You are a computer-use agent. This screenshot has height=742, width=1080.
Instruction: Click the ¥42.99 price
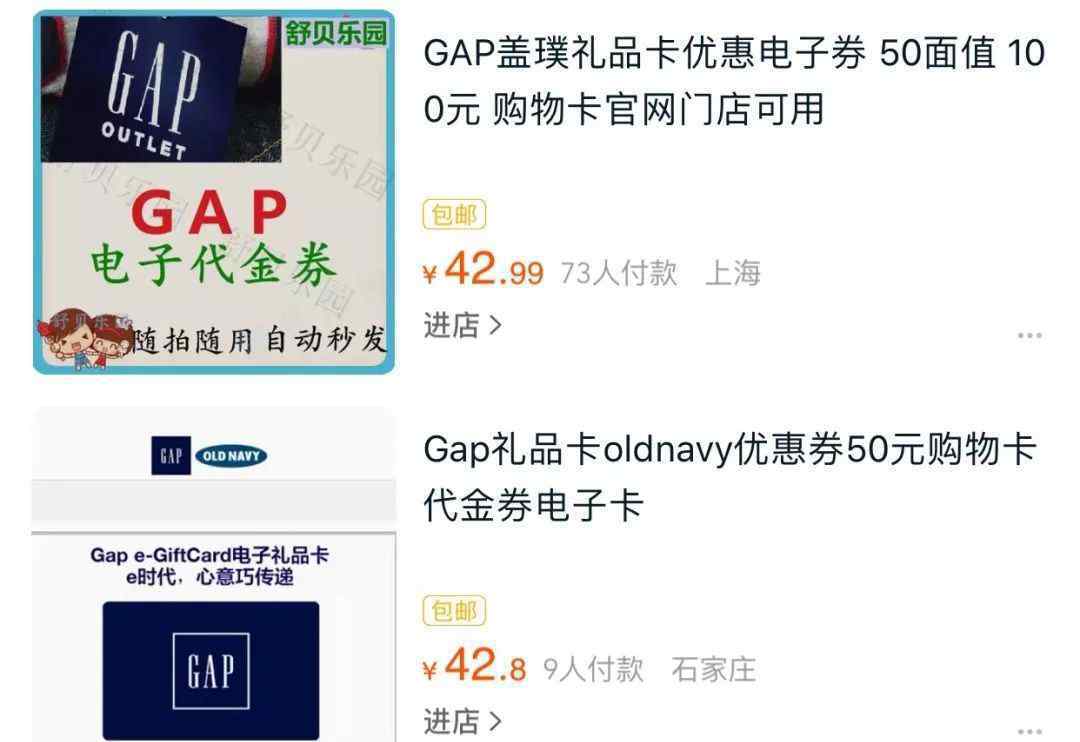[x=483, y=269]
